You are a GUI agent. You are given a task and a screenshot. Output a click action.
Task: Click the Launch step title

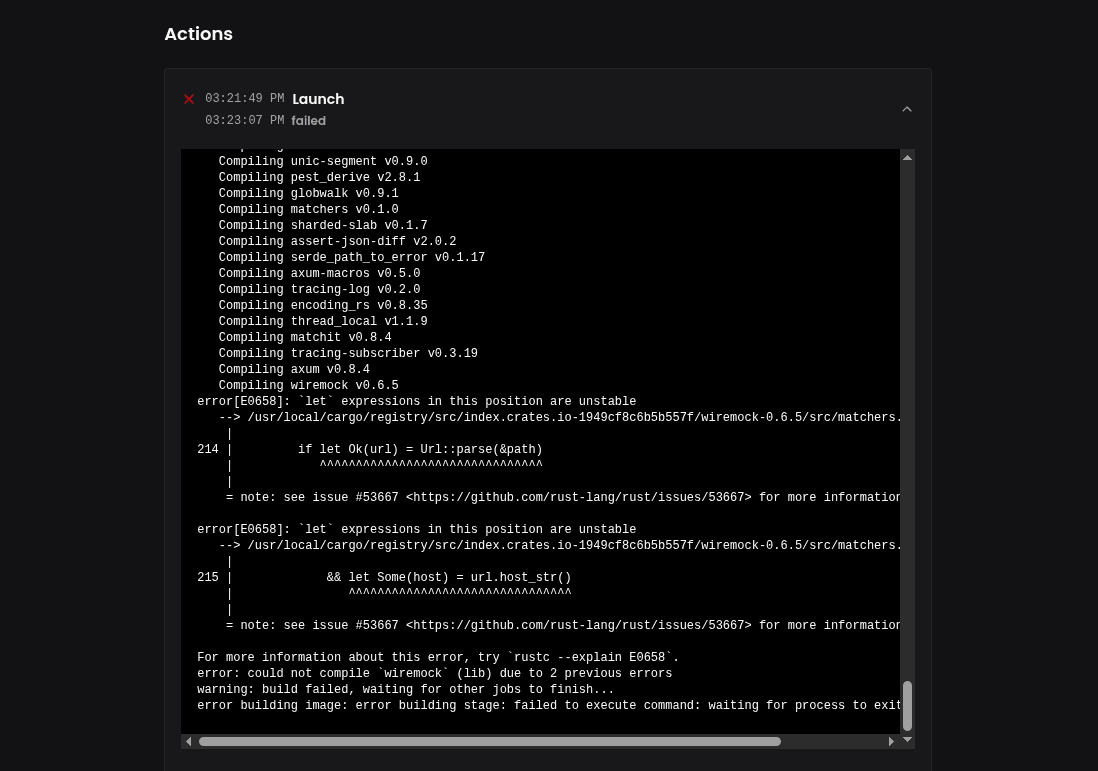point(318,99)
